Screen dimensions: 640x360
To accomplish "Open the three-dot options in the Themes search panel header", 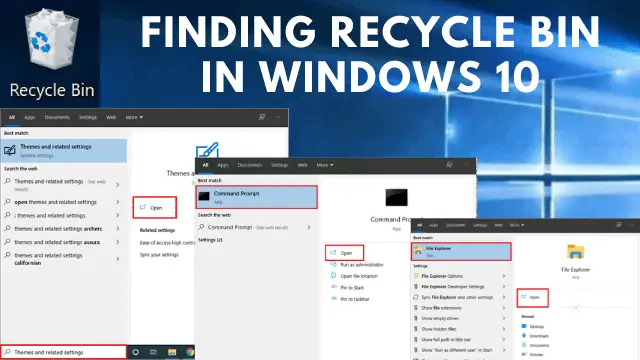I will coord(278,117).
